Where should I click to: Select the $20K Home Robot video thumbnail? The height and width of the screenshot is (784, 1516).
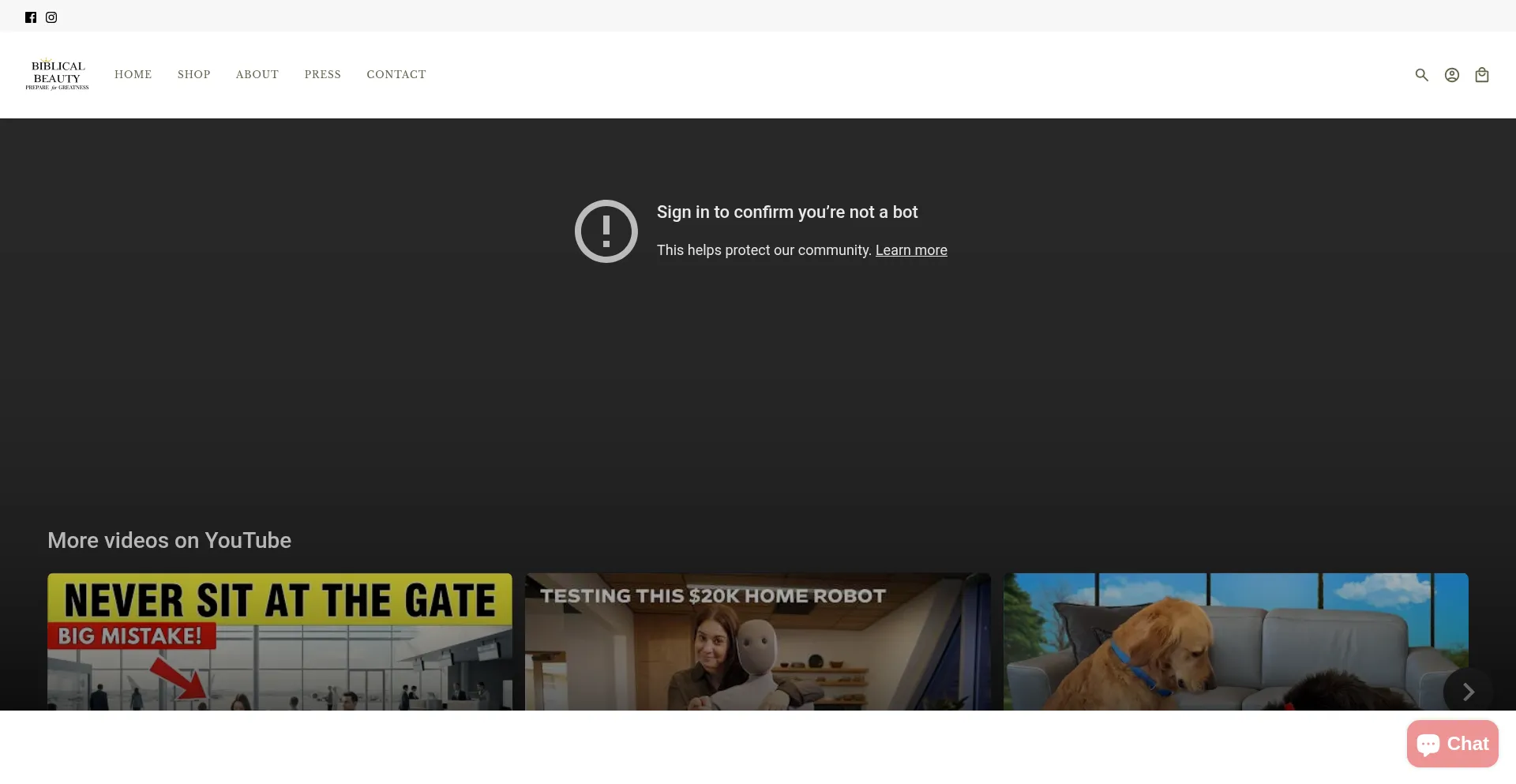pos(757,641)
